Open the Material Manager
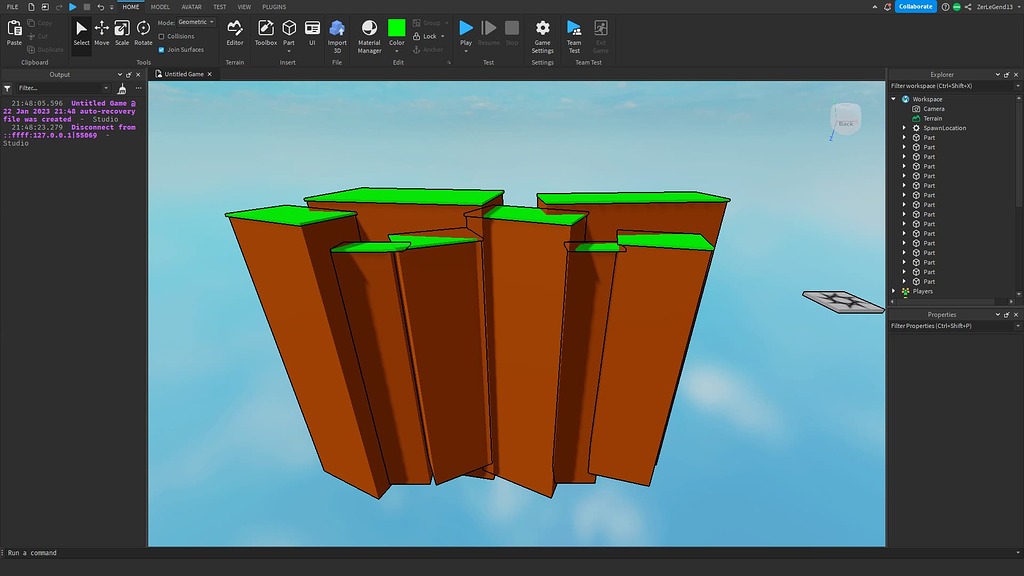Viewport: 1024px width, 576px height. (x=369, y=37)
